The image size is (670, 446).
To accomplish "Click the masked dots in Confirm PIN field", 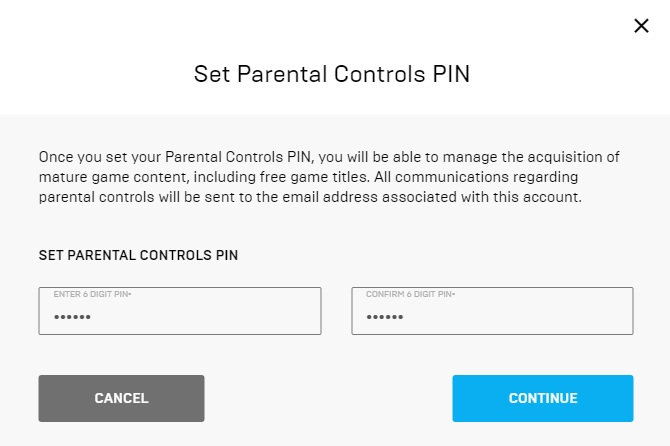I will click(384, 317).
